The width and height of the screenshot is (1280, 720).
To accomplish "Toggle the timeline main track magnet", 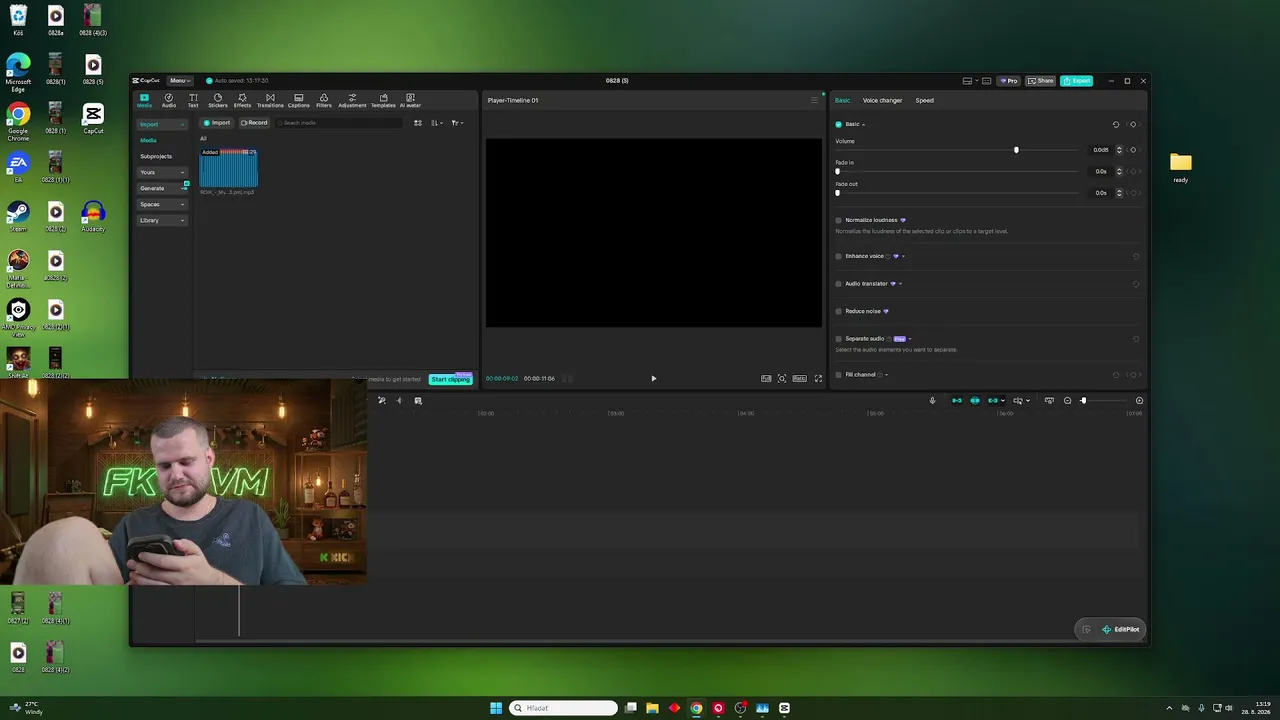I will [x=957, y=401].
